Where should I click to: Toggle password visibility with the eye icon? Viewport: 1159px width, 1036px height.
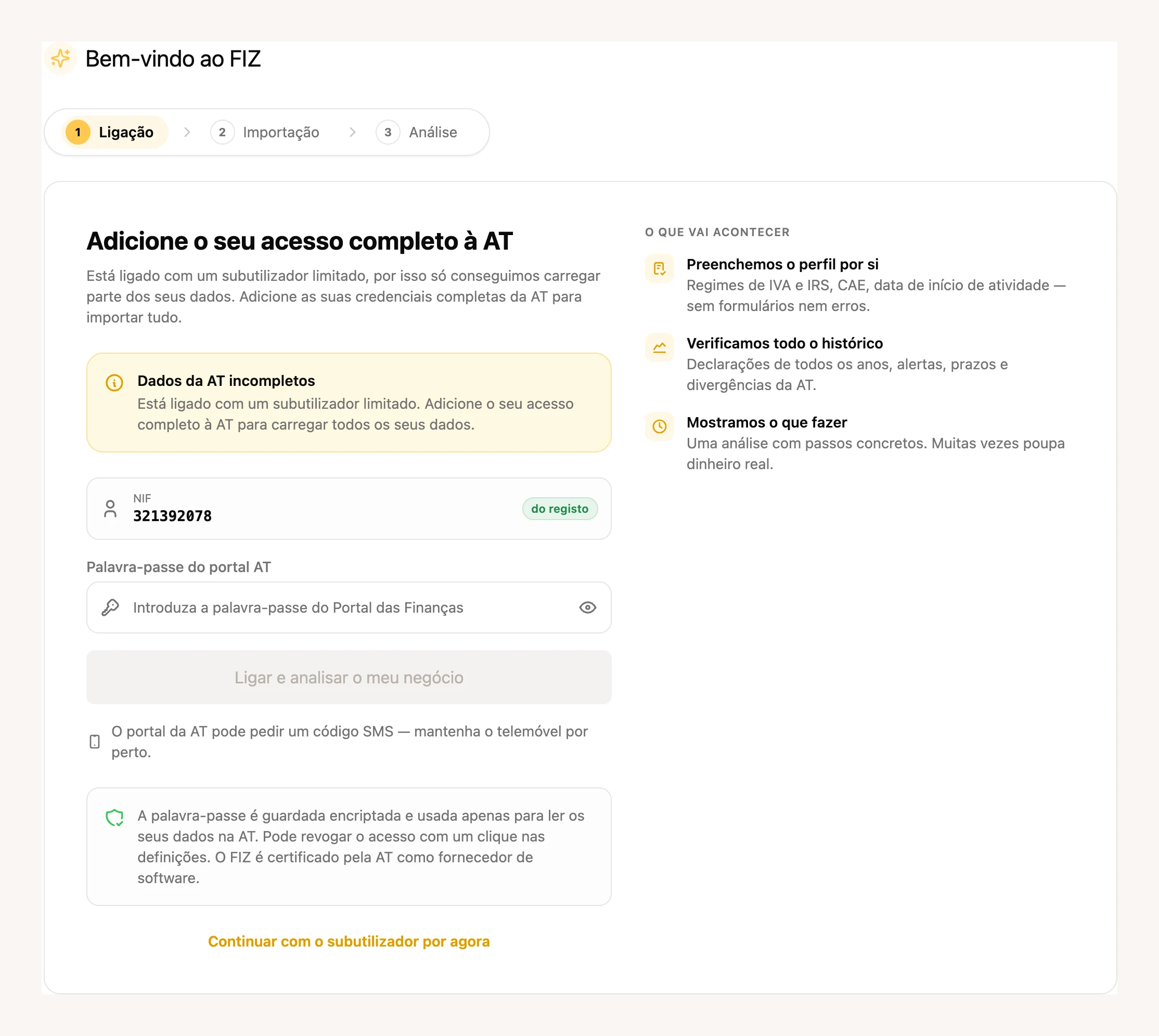[x=587, y=607]
